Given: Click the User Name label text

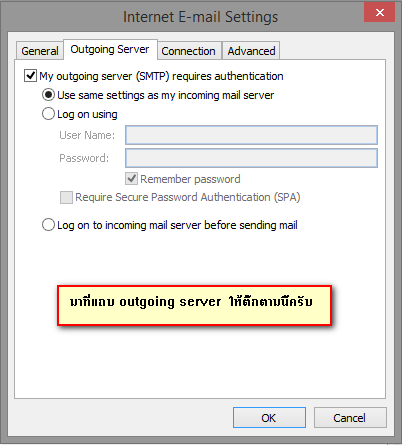Looking at the screenshot, I should tap(87, 135).
